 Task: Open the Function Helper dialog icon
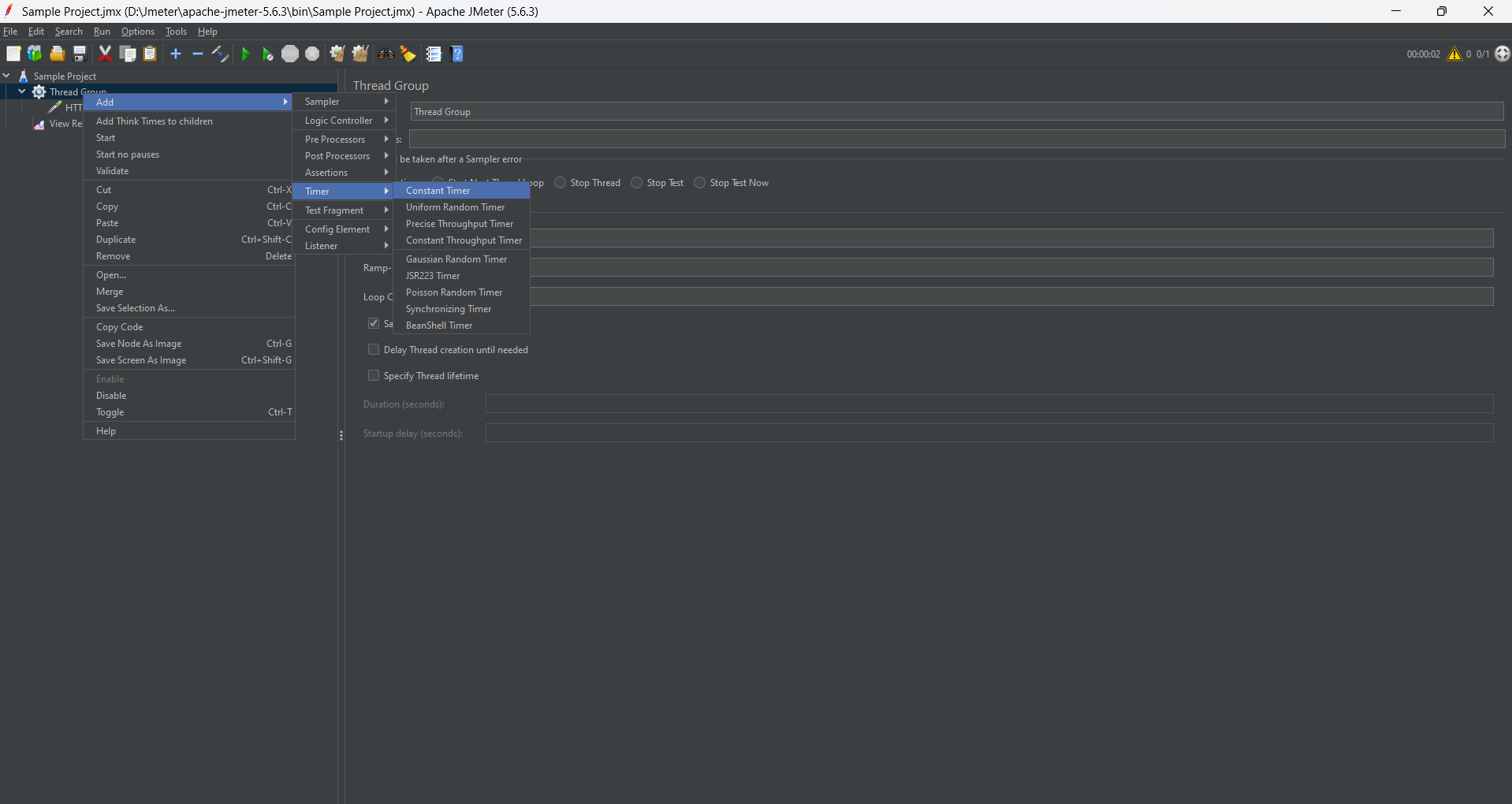point(434,54)
